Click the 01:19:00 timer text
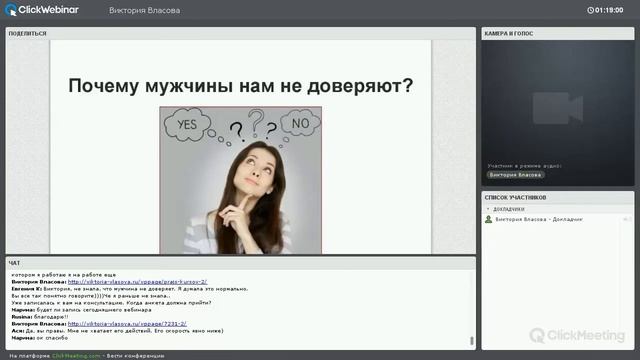The image size is (640, 360). click(x=609, y=10)
